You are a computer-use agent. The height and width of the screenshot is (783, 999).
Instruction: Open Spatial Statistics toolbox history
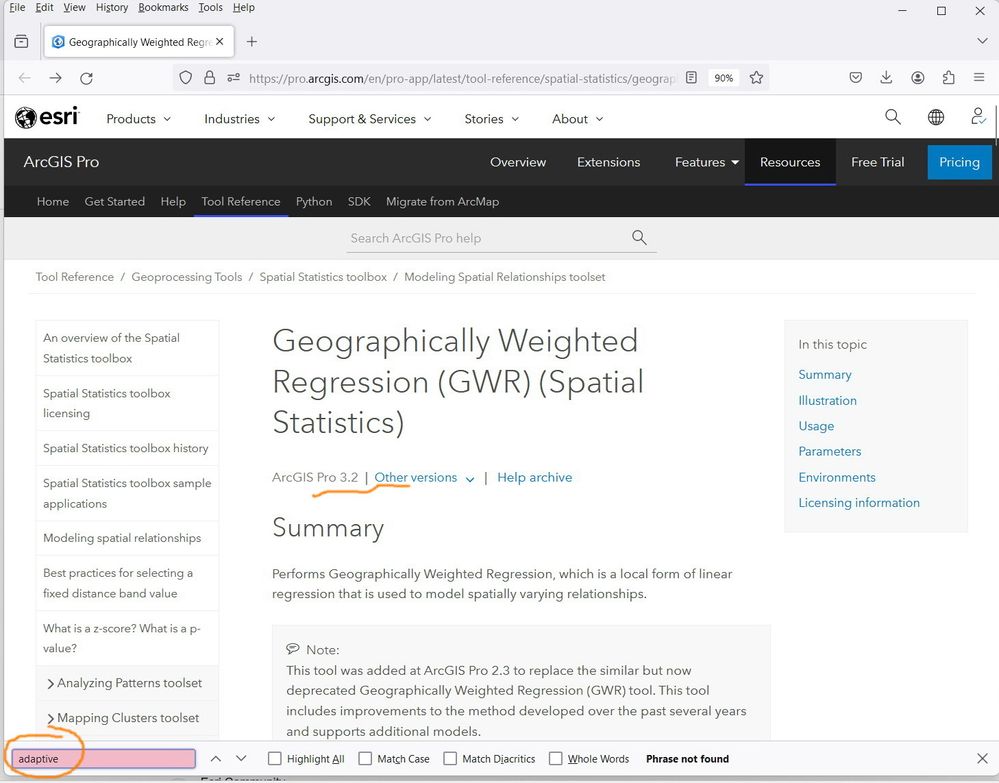click(126, 449)
